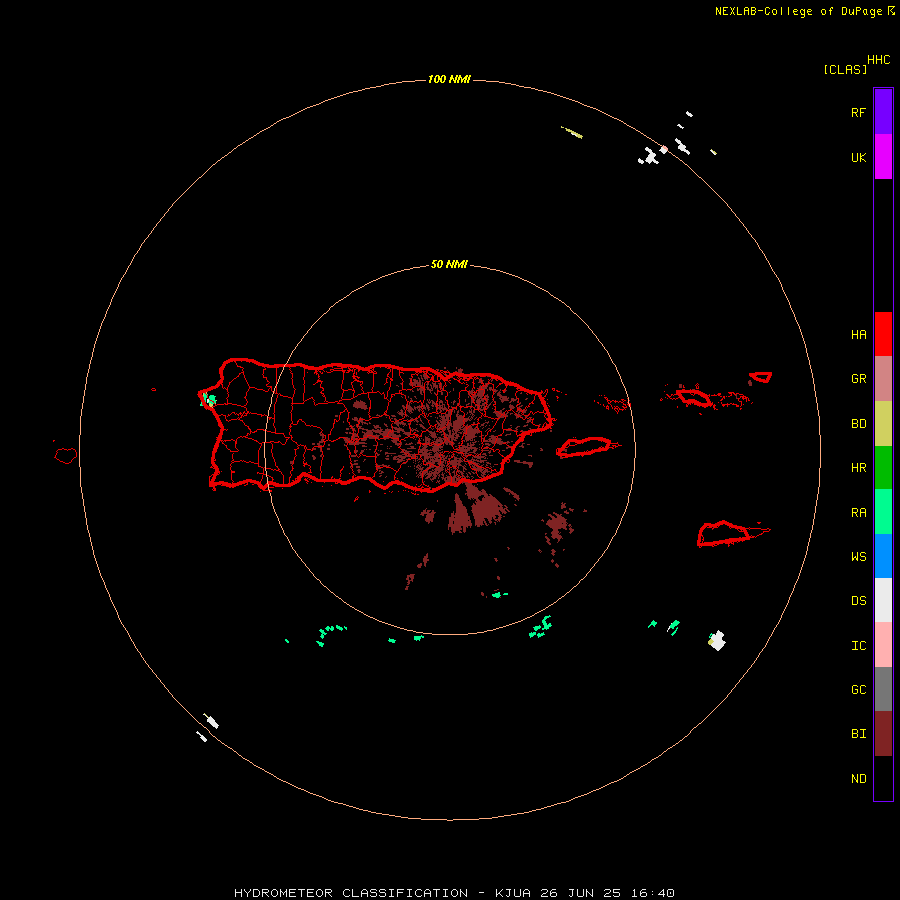Click the 'BI' legend label
This screenshot has width=900, height=900.
click(858, 734)
